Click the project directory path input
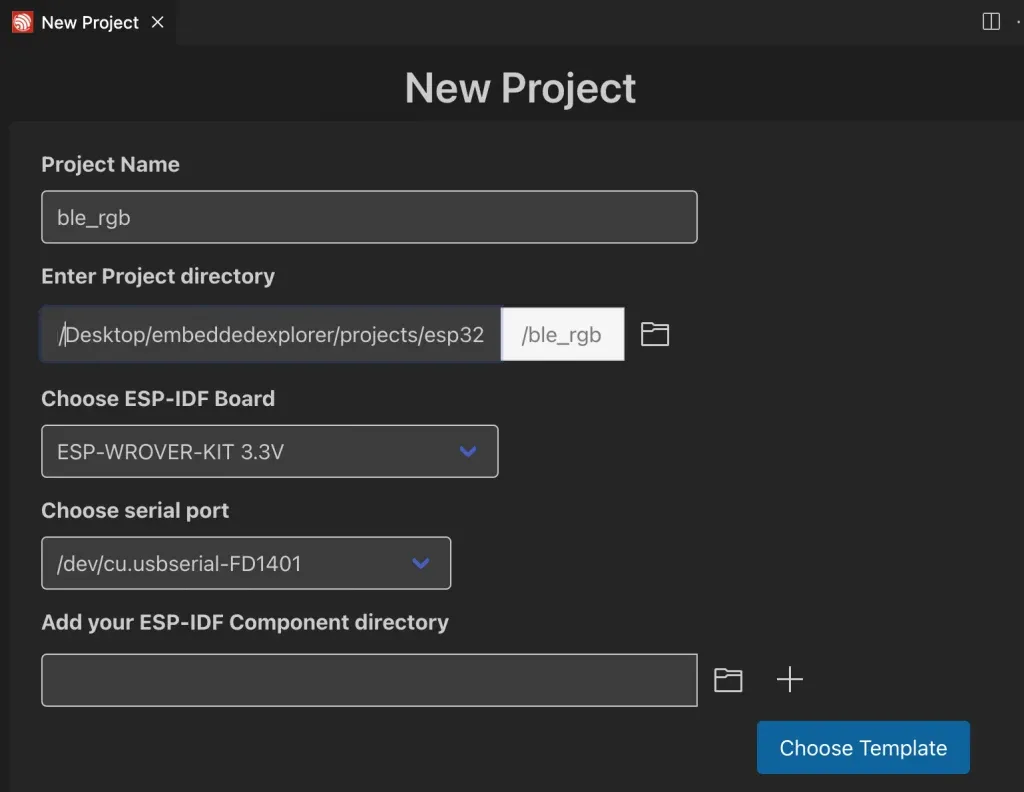This screenshot has height=792, width=1024. 270,334
